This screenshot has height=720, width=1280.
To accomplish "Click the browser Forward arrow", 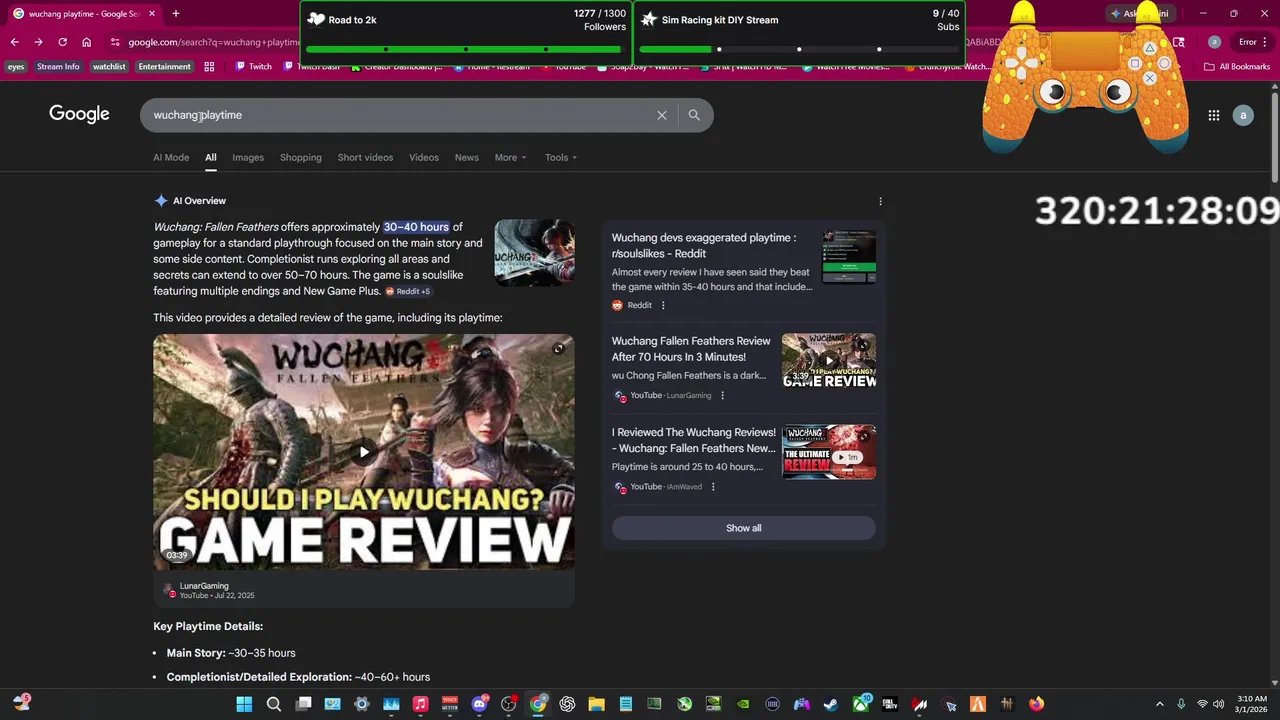I will coord(38,42).
